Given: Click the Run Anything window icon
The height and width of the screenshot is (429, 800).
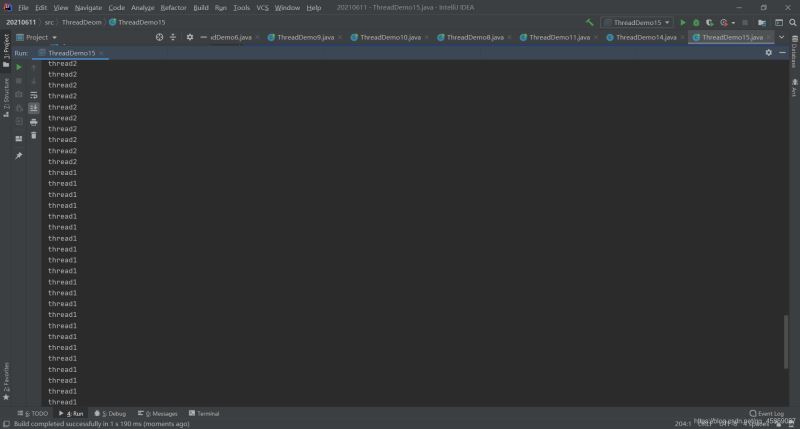Looking at the screenshot, I should click(779, 22).
